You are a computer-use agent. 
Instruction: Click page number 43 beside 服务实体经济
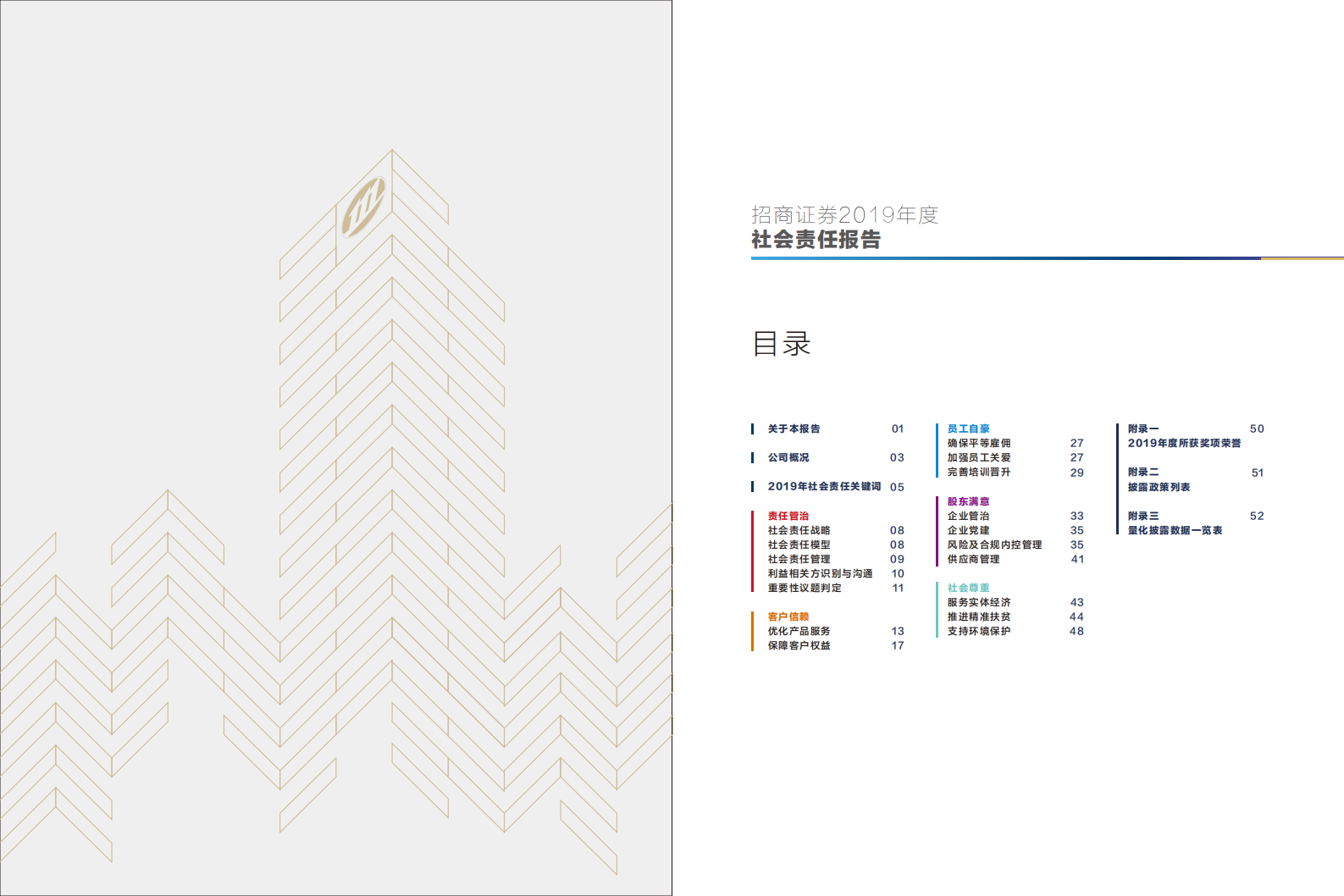pos(1077,602)
